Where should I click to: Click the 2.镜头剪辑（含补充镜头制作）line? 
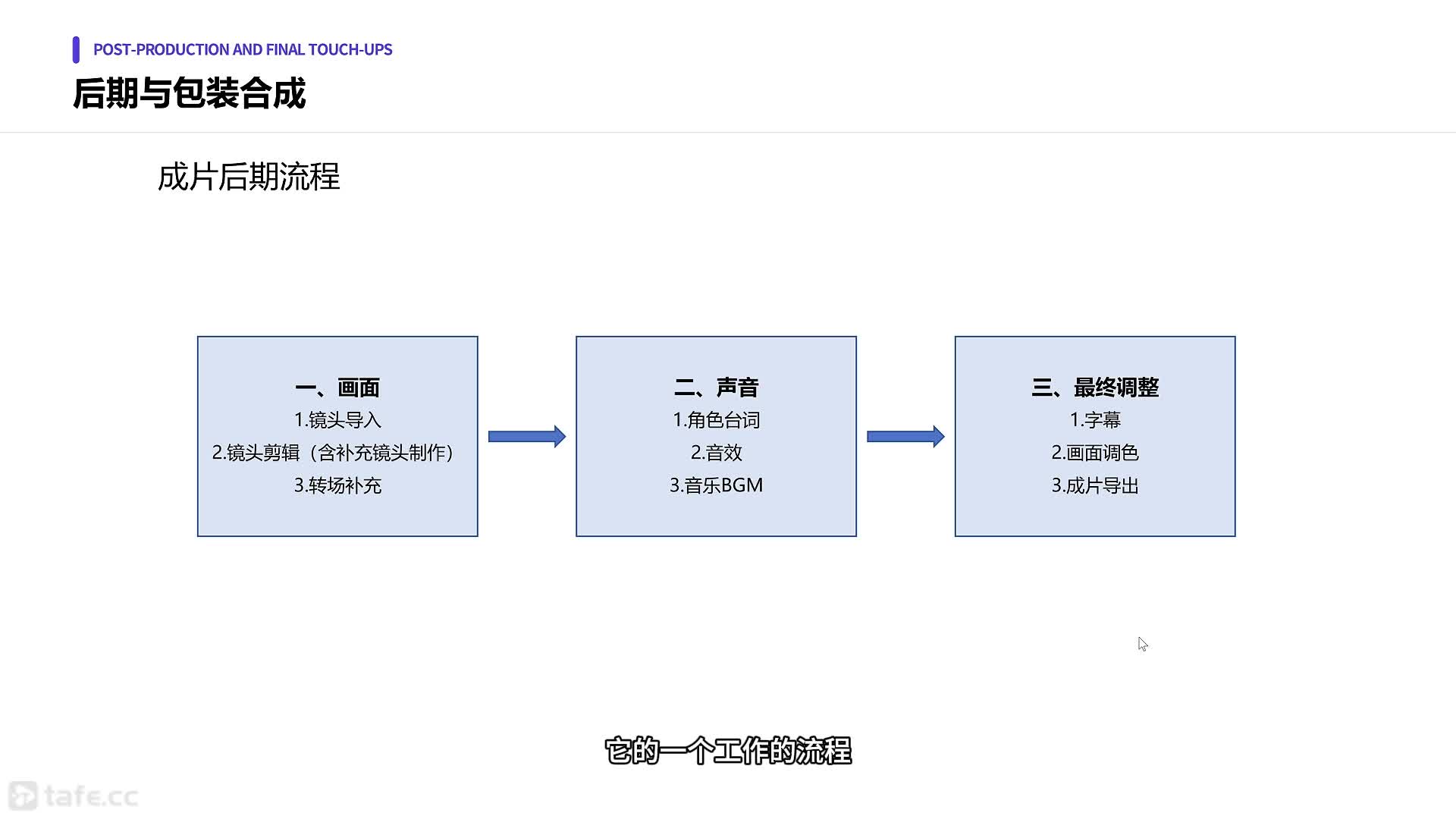click(x=334, y=453)
